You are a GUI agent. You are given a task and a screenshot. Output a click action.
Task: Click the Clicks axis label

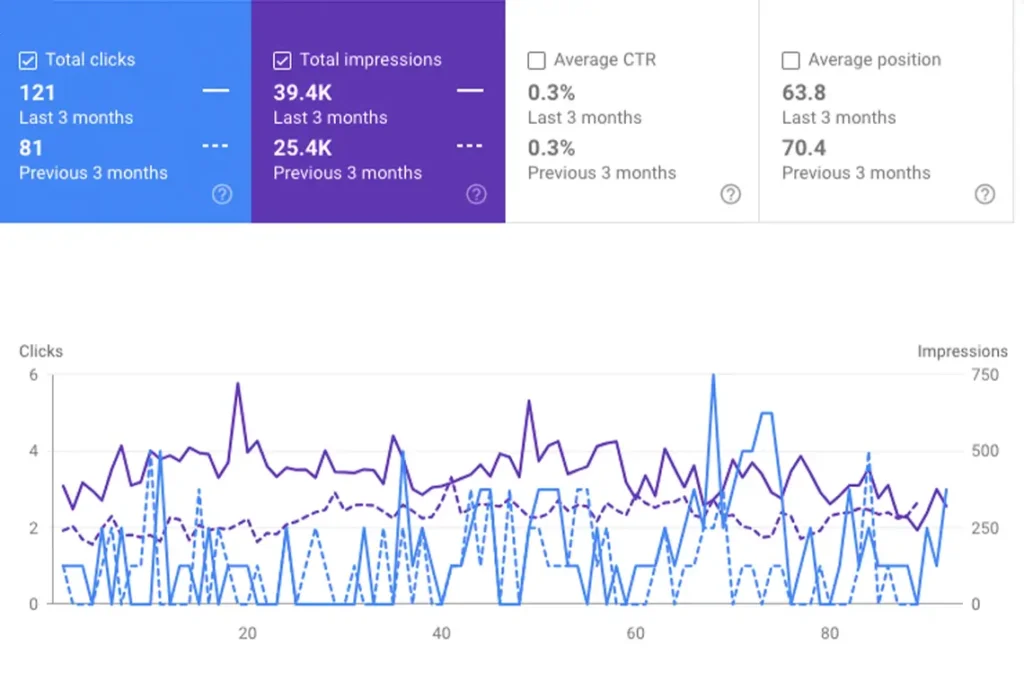click(x=40, y=351)
